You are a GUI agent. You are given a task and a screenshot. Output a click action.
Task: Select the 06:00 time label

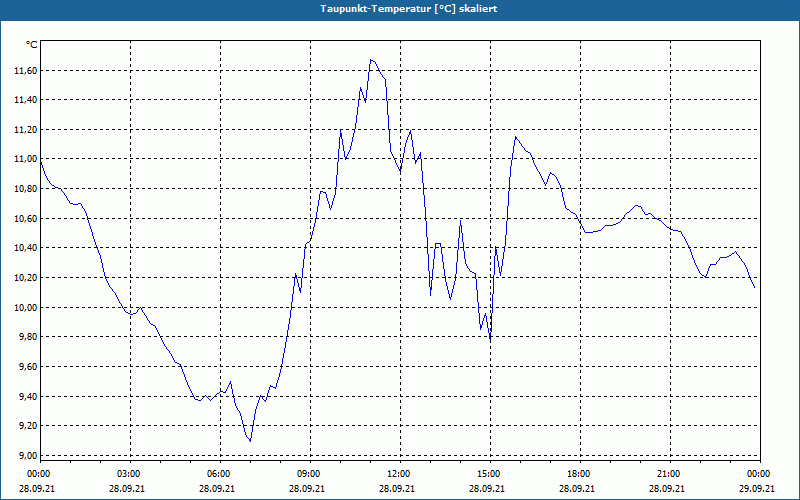[220, 474]
